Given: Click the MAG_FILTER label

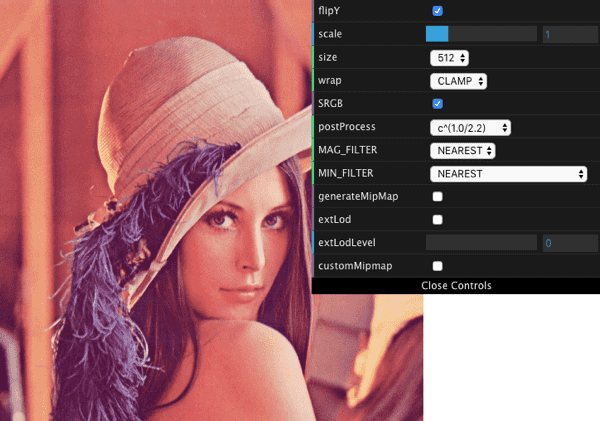Looking at the screenshot, I should 347,150.
